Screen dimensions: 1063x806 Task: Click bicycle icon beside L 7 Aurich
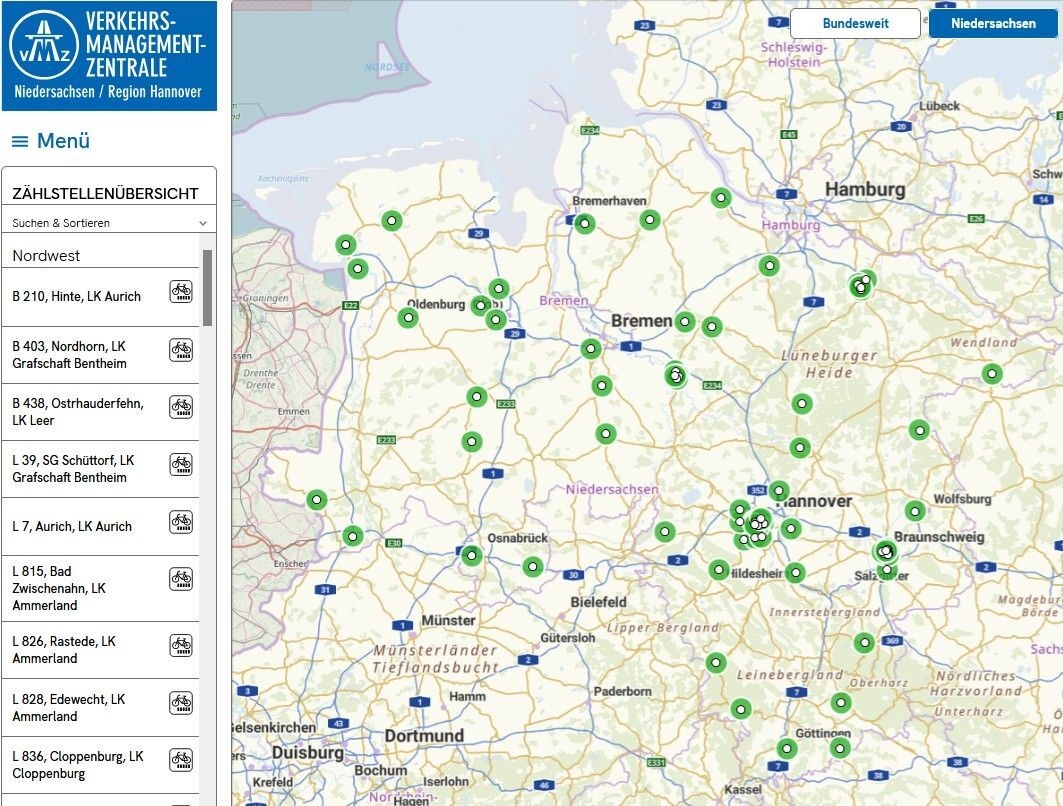pyautogui.click(x=181, y=521)
